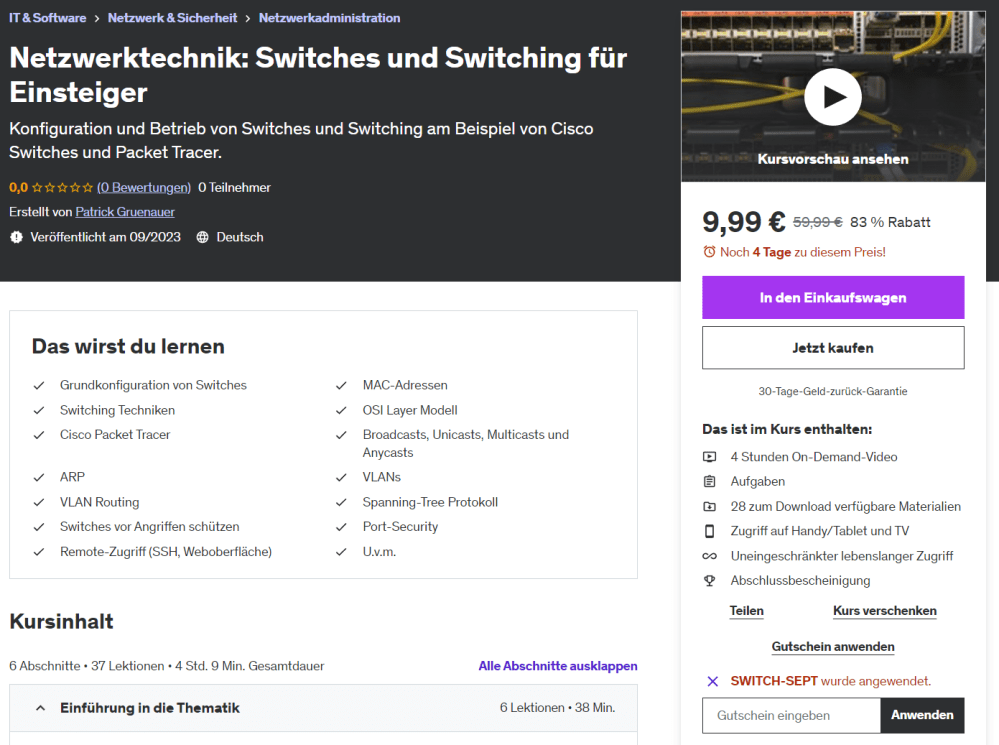Open the IT & Software breadcrumb

point(48,18)
